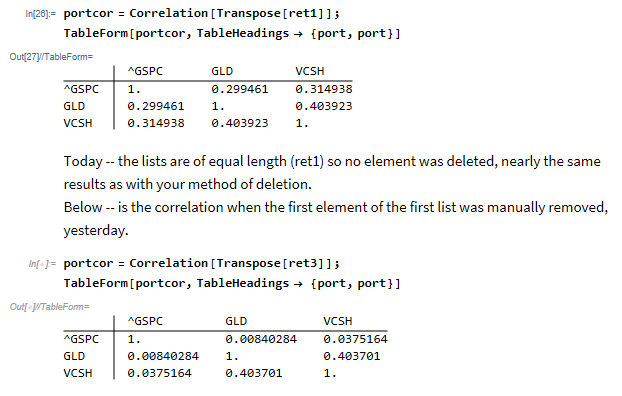
Task: Select the 0.314938 value in the first table's top row
Action: pyautogui.click(x=324, y=89)
